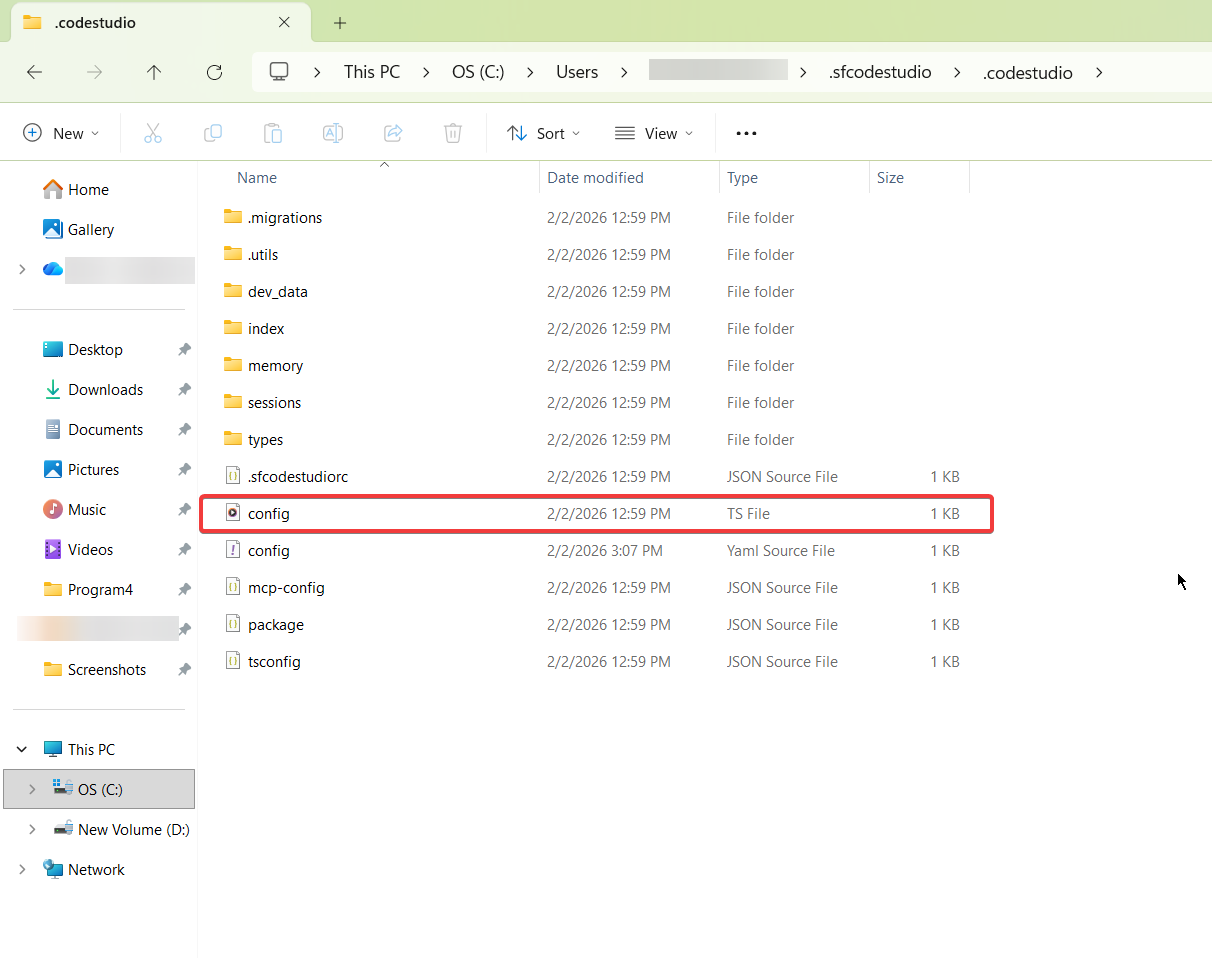
Task: Select the config TS File icon
Action: 233,514
